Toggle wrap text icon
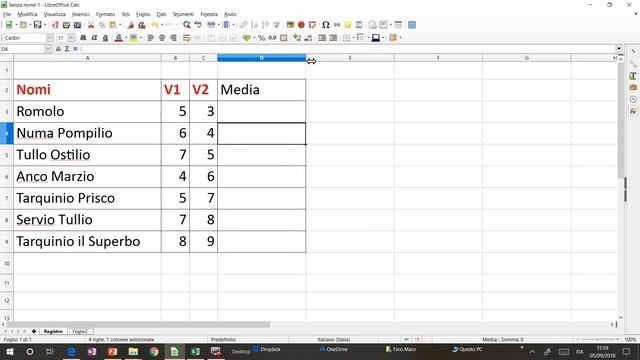Viewport: 640px width, 360px height. click(x=187, y=38)
